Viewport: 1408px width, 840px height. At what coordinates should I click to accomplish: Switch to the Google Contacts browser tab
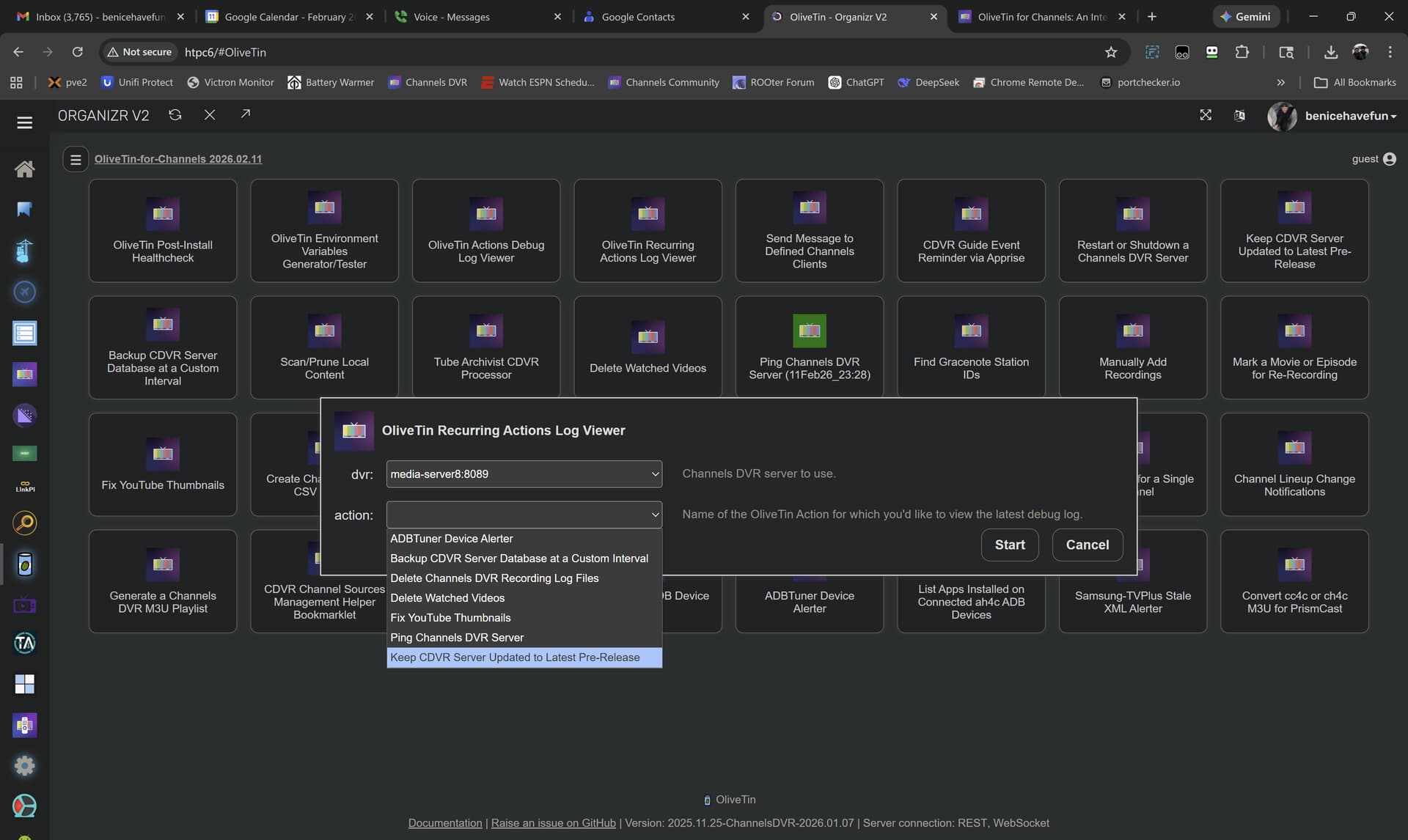click(x=638, y=17)
